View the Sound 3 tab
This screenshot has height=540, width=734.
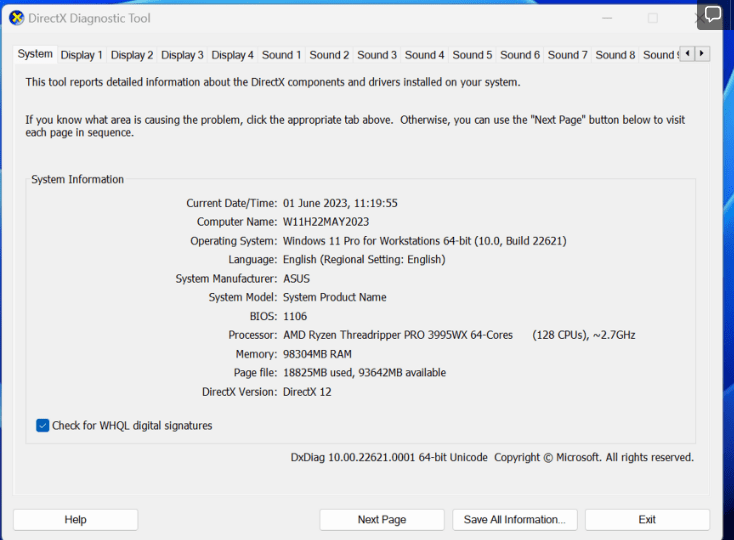(x=377, y=55)
